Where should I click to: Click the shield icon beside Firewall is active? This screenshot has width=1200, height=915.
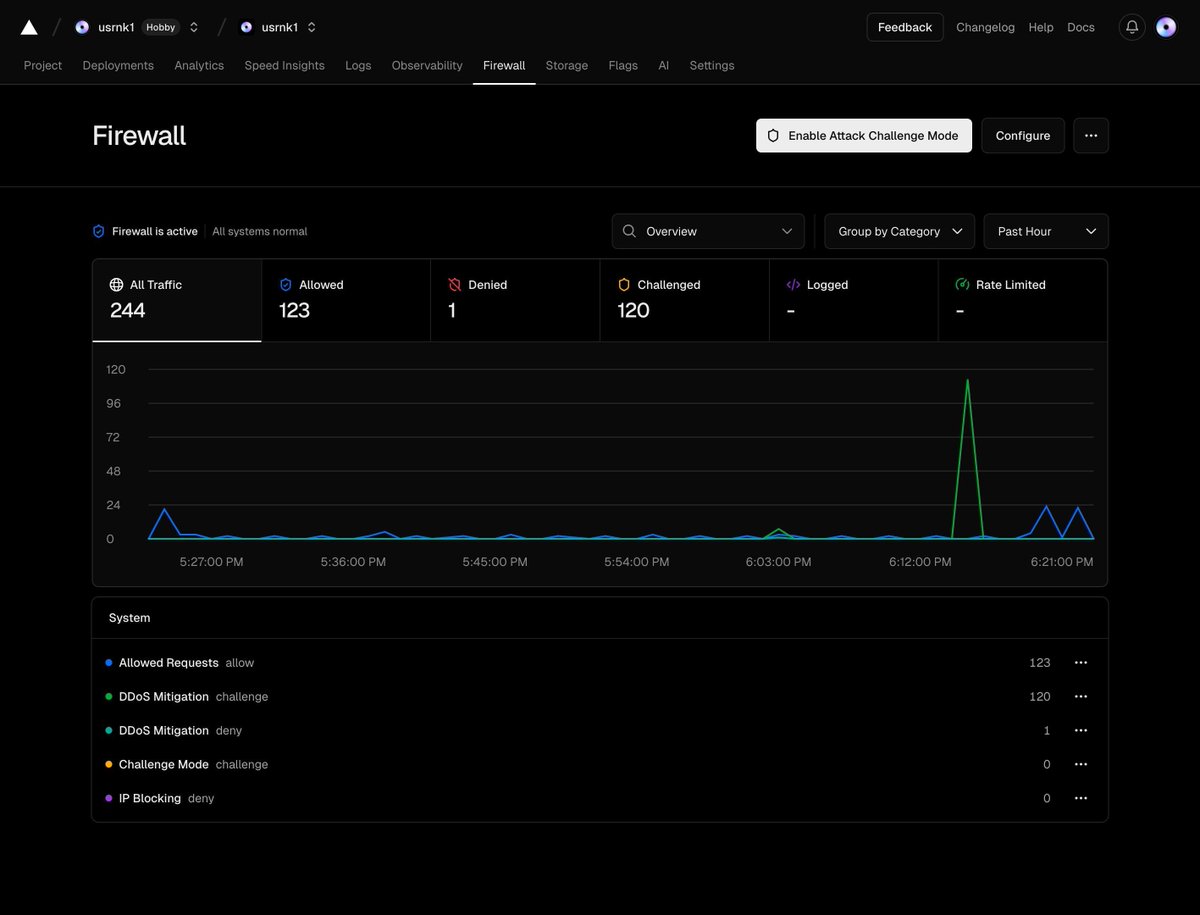(x=98, y=231)
